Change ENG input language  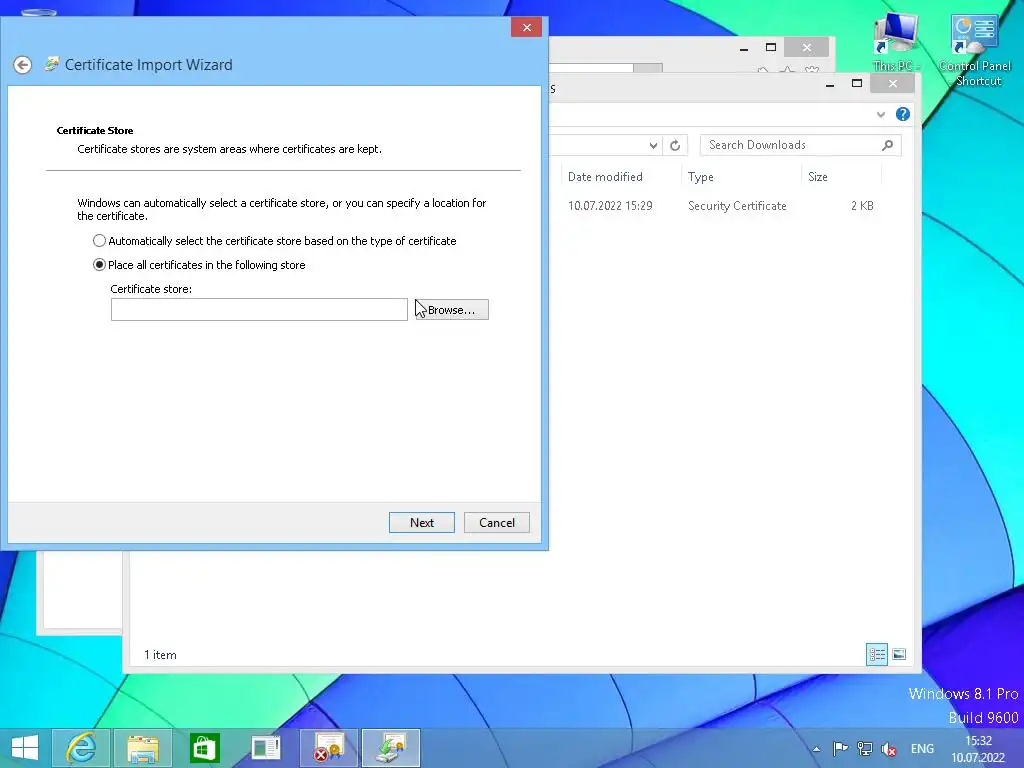point(922,748)
